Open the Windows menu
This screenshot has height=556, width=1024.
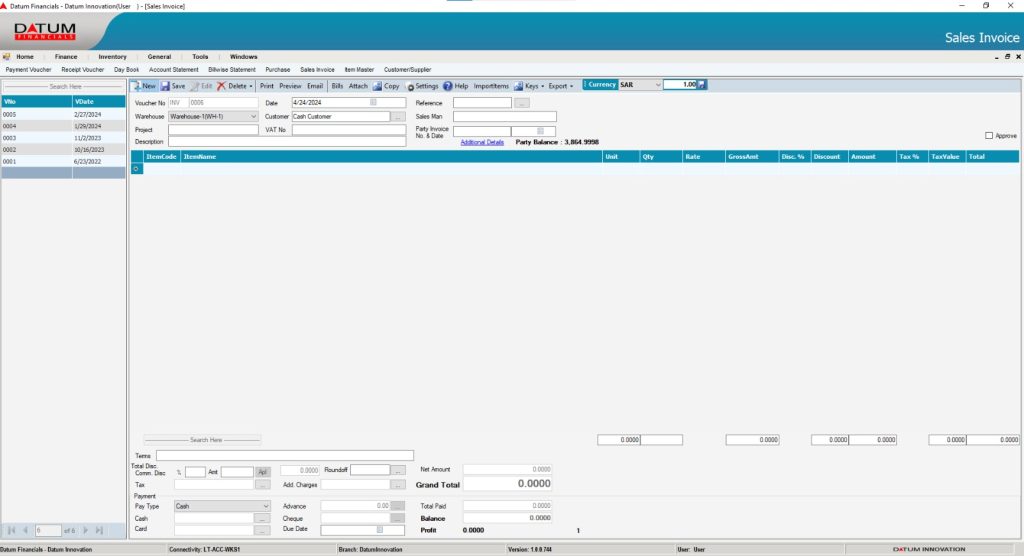[x=244, y=57]
